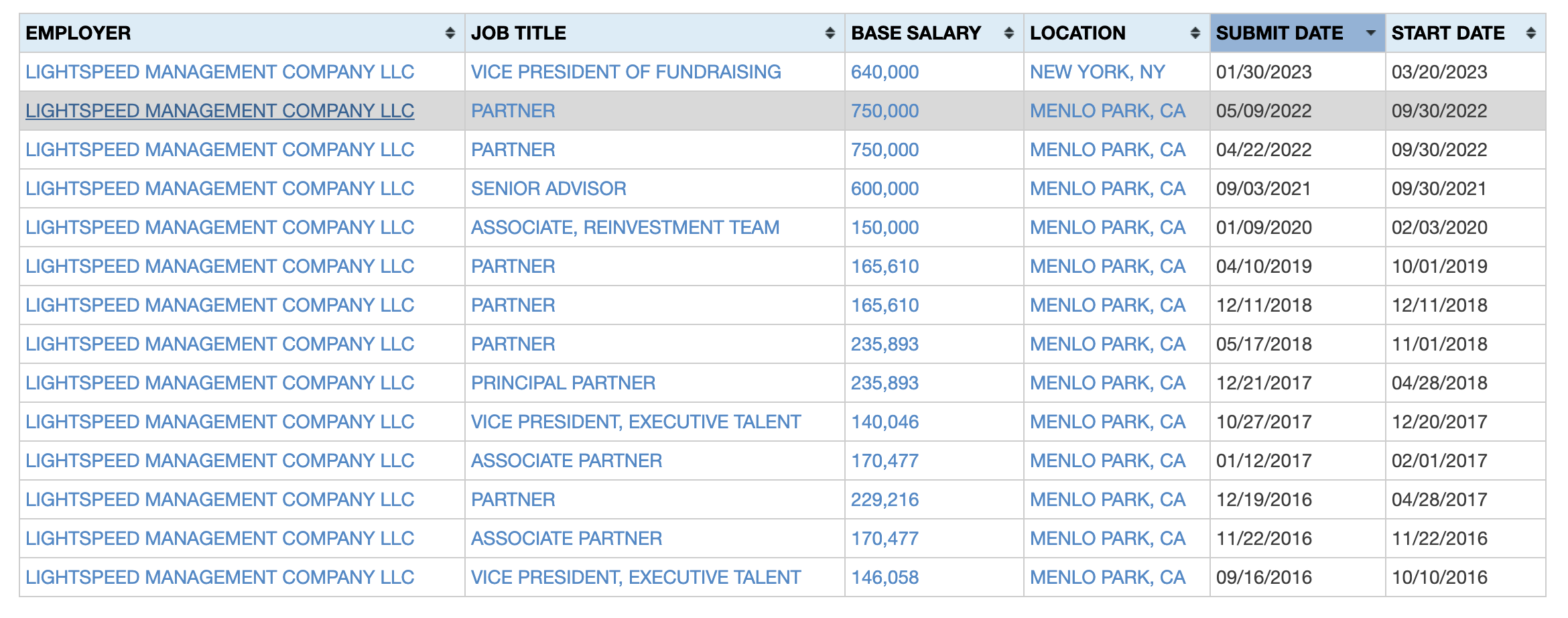Click the 600,000 base salary link
Viewport: 1568px width, 618px height.
coord(885,188)
